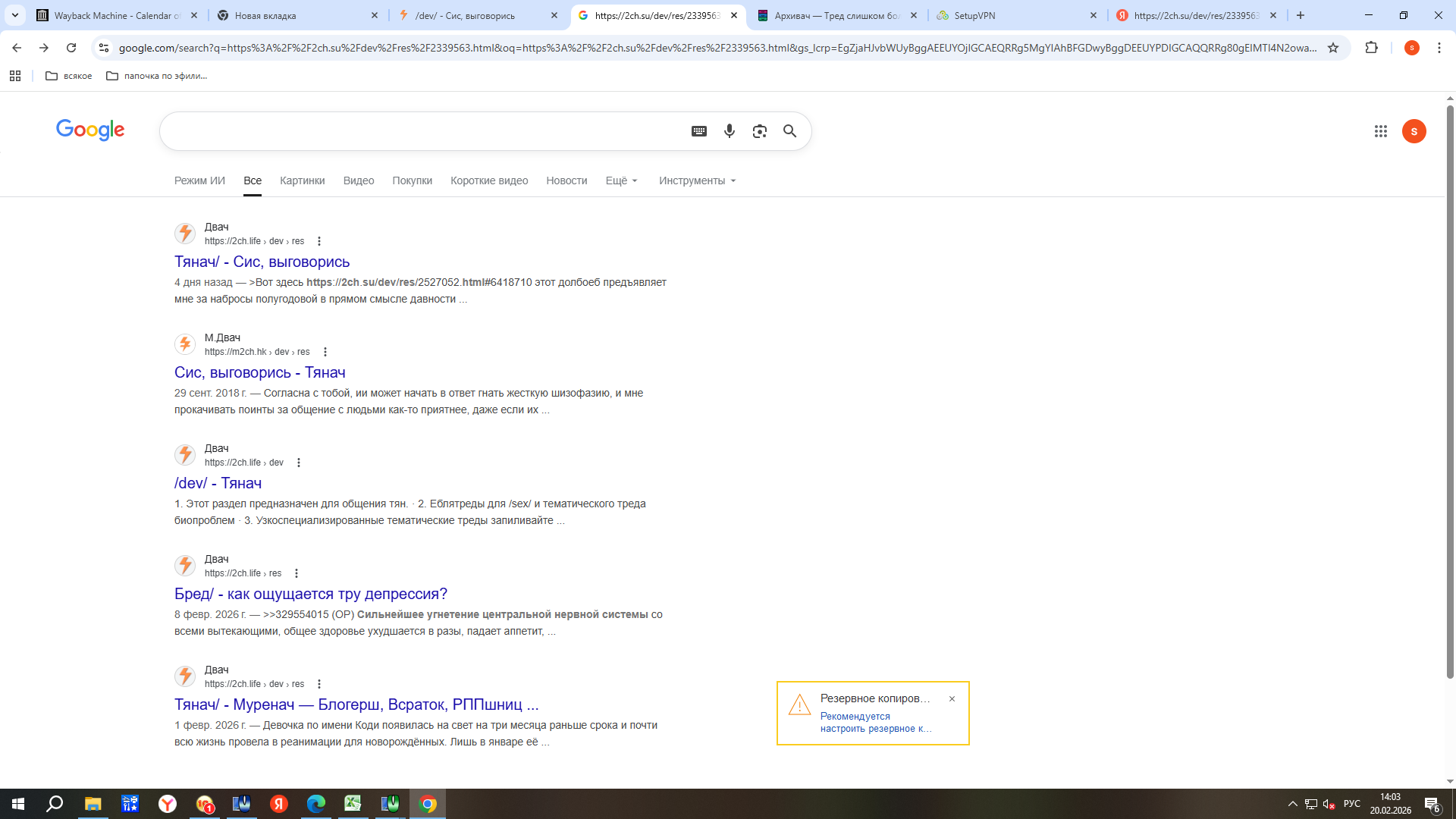The image size is (1456, 819).
Task: Switch to Видео results
Action: (359, 180)
